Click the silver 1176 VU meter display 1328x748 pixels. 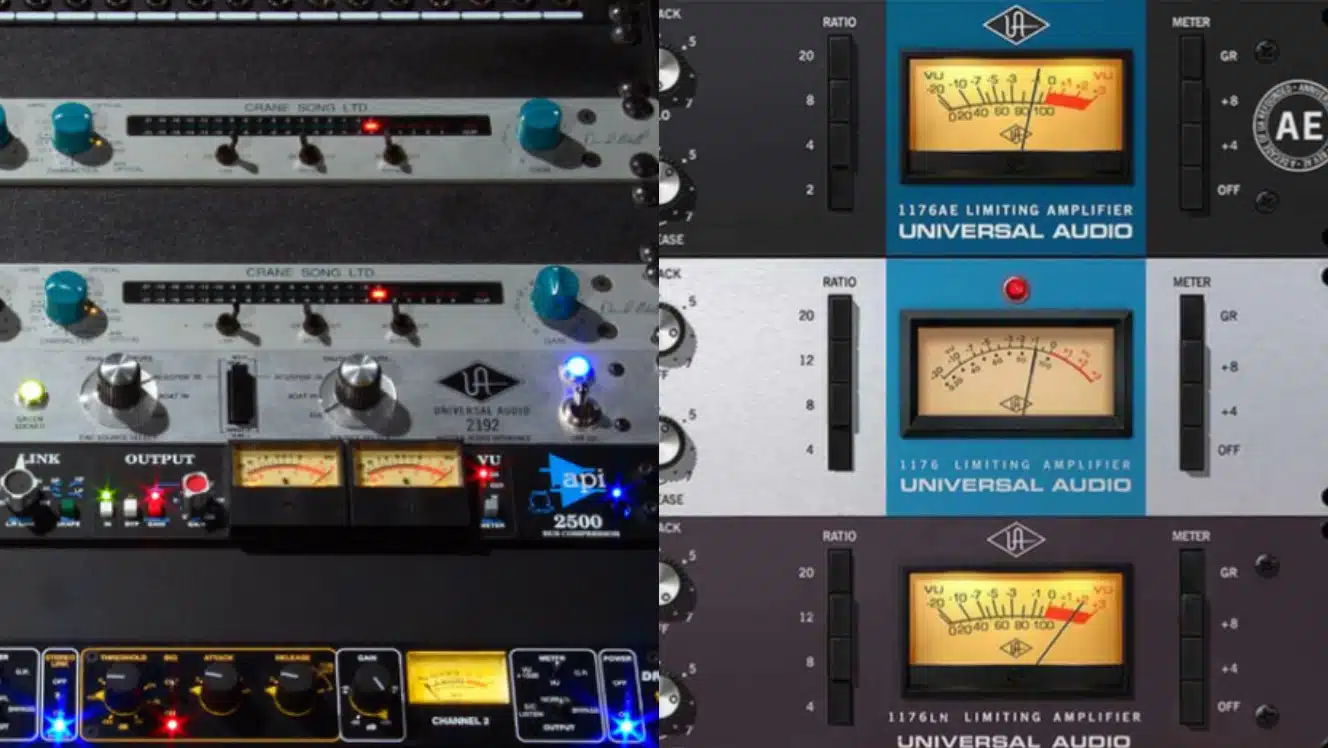[1016, 374]
